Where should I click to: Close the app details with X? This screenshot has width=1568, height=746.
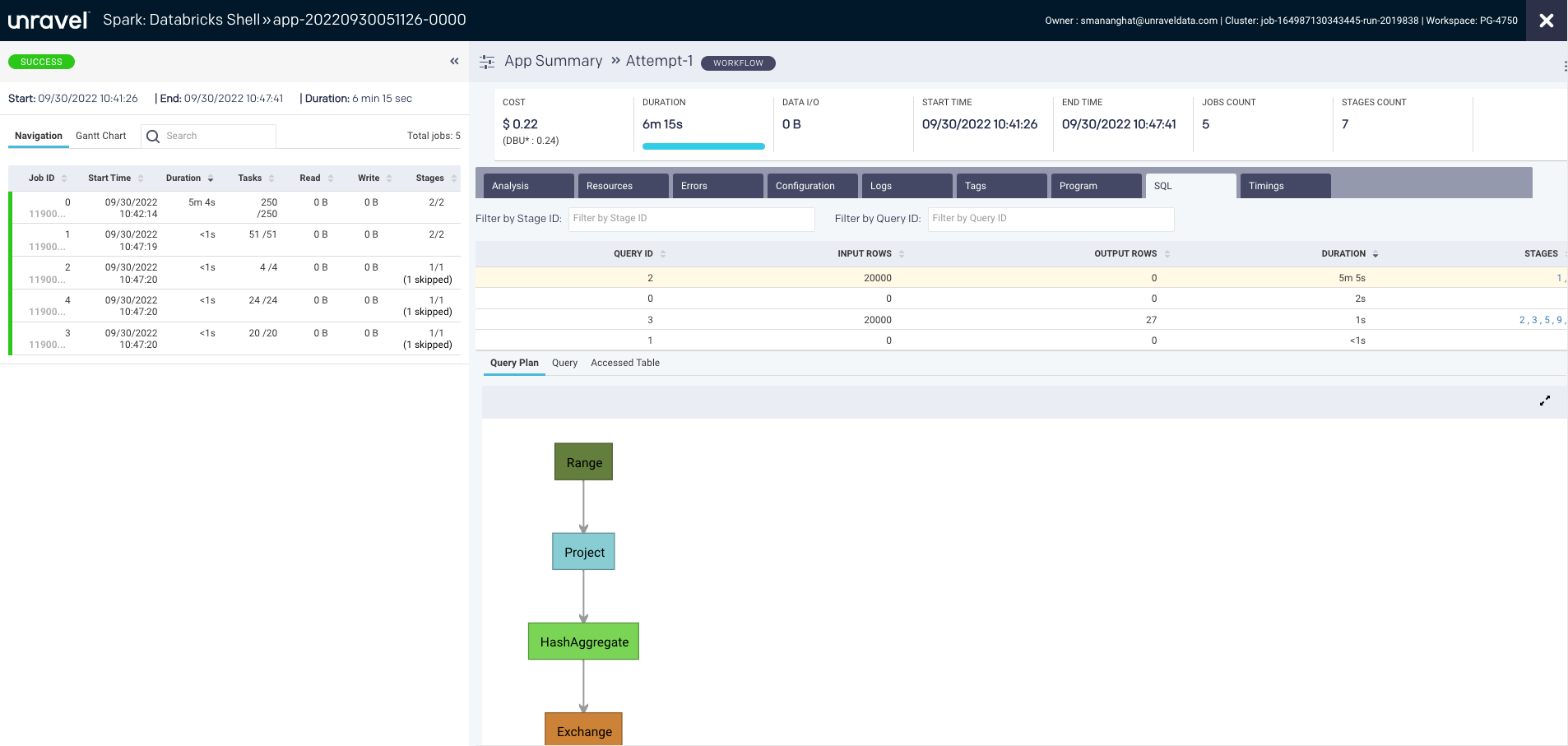coord(1546,21)
